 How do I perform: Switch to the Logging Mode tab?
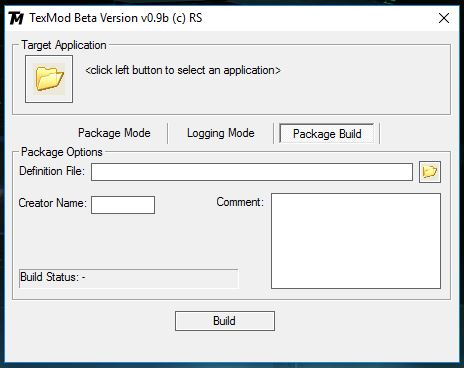(221, 133)
